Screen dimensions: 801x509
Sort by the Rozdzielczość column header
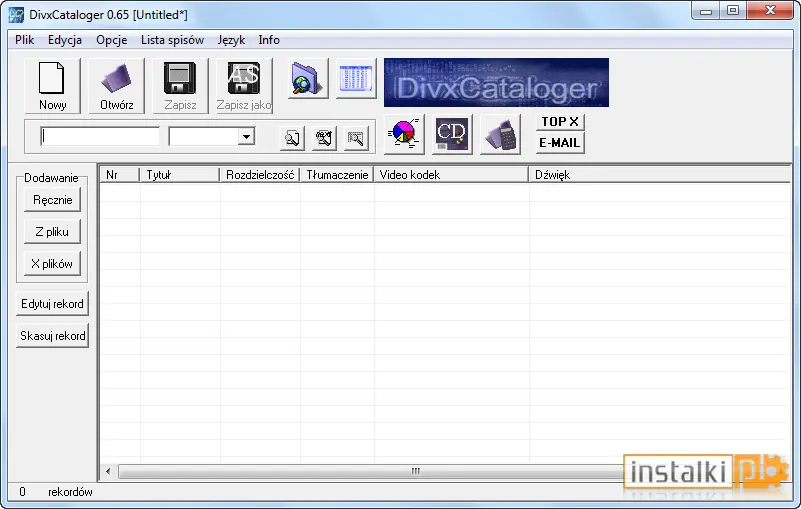tap(260, 175)
